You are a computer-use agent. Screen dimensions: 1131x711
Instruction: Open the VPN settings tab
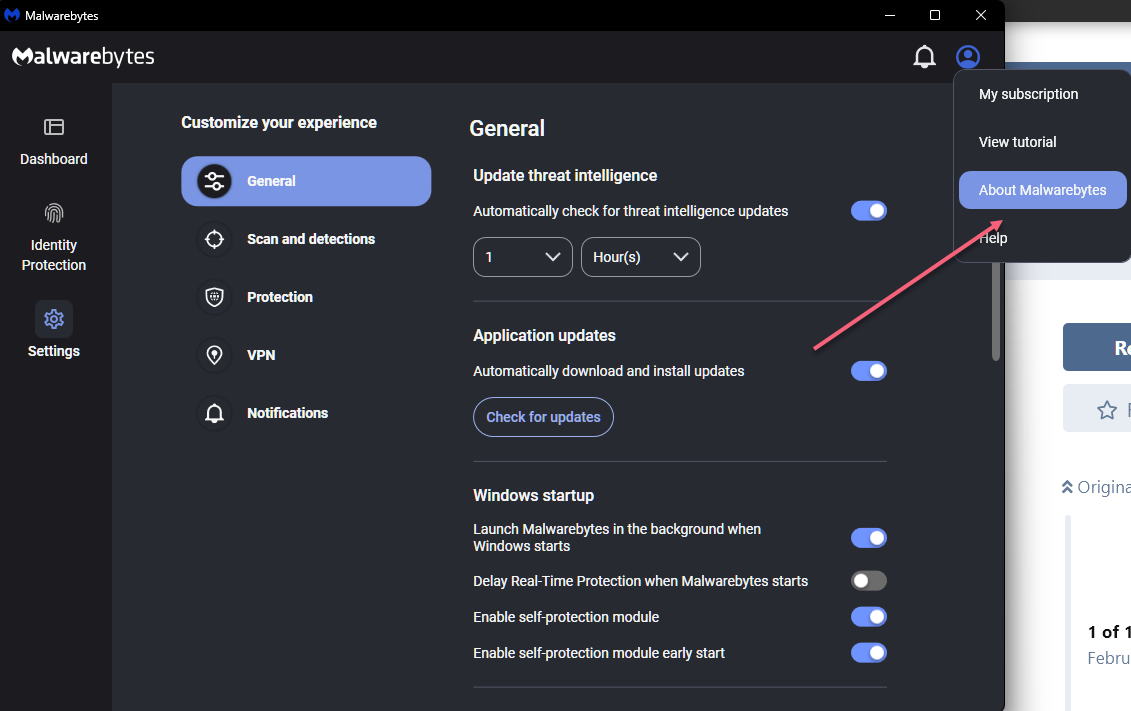[306, 355]
